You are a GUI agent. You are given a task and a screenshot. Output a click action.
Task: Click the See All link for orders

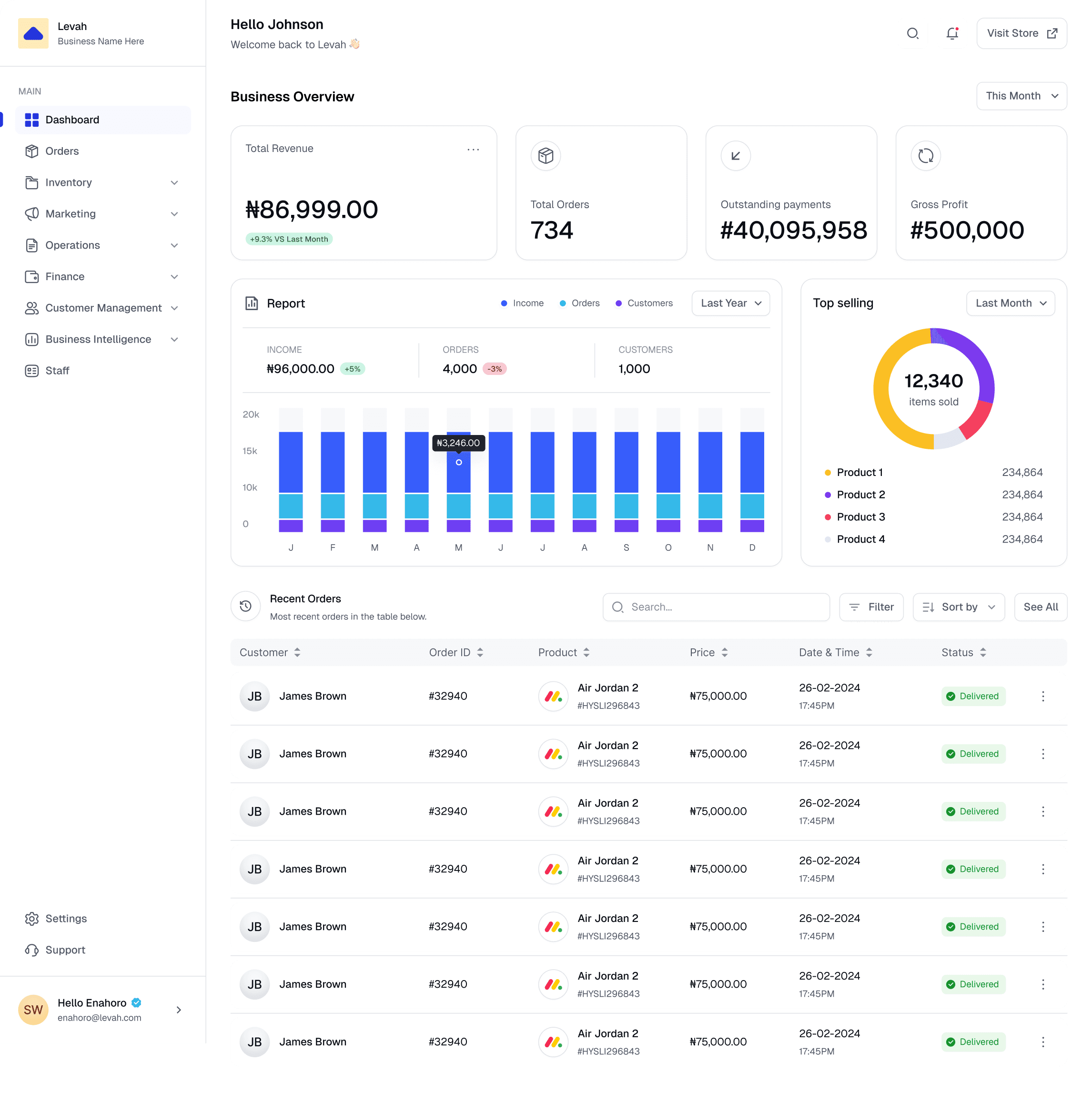(1041, 607)
